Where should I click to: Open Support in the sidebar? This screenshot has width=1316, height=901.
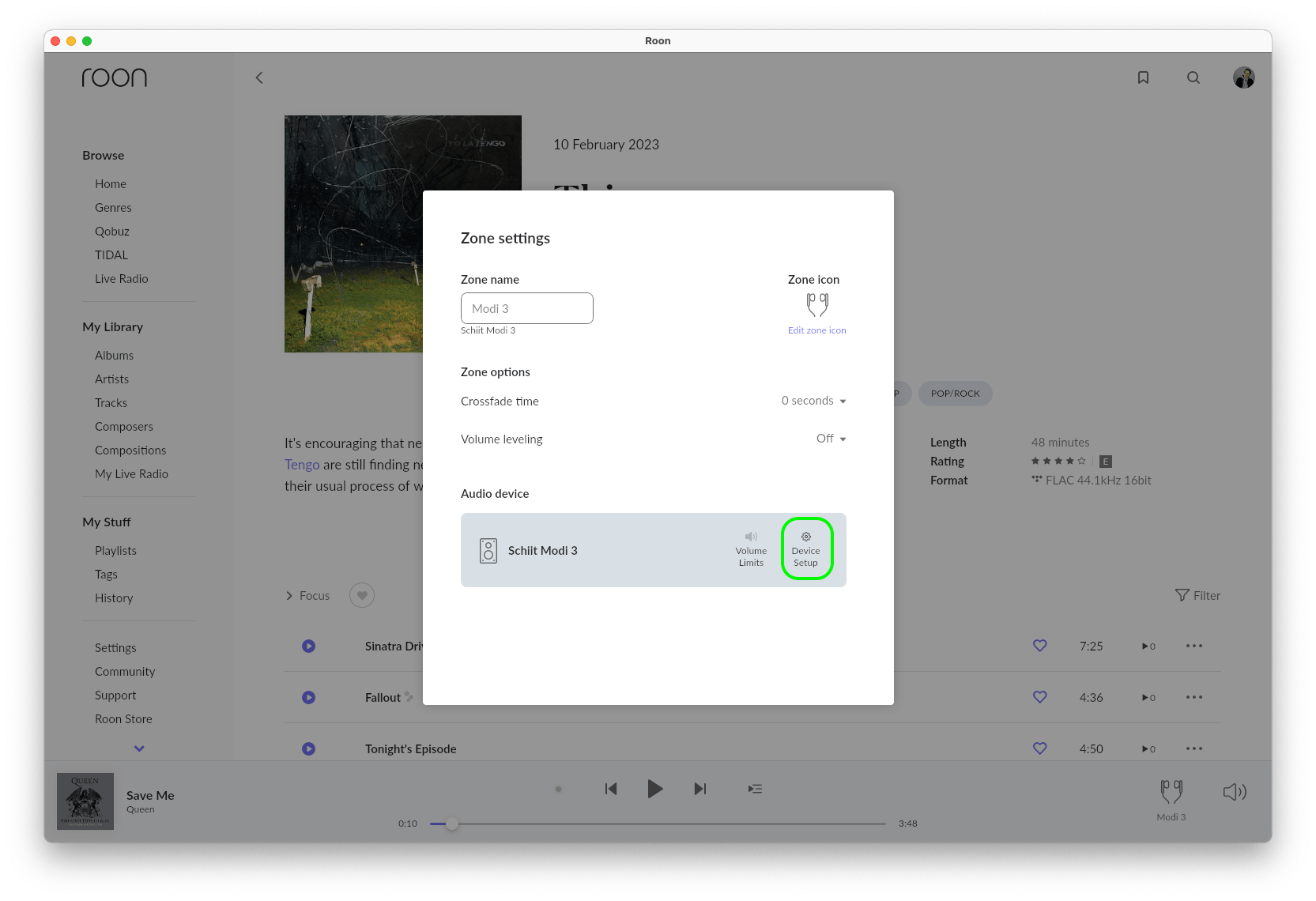[115, 696]
